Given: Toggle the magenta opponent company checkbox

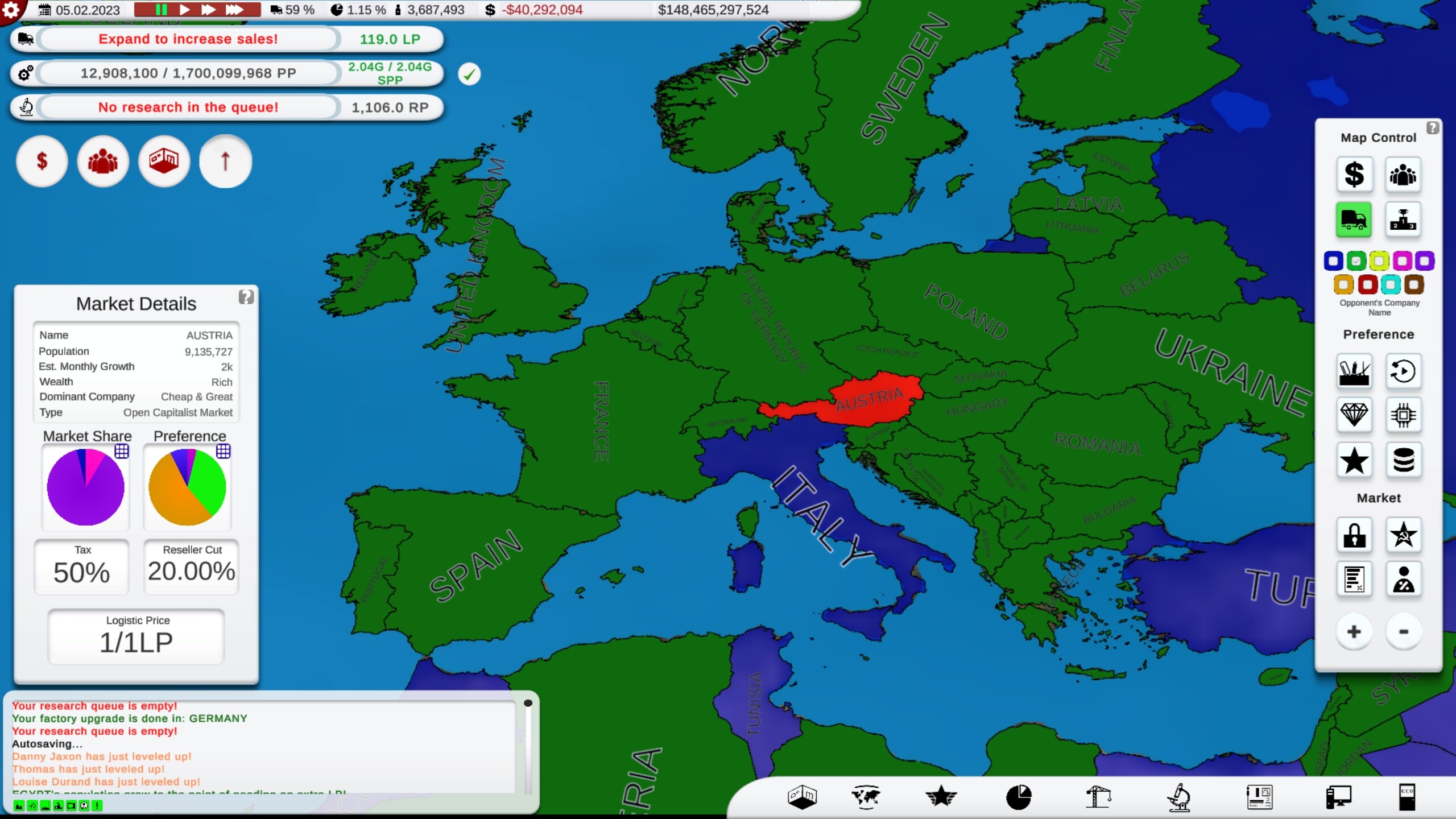Looking at the screenshot, I should (1402, 261).
